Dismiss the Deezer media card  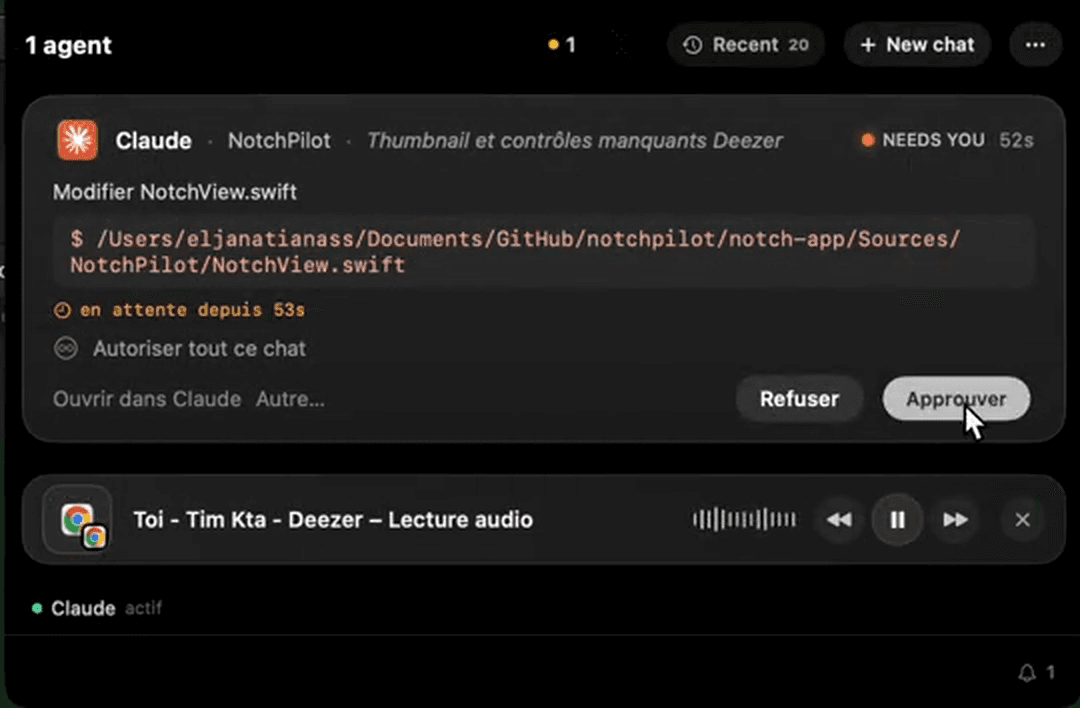click(1022, 520)
